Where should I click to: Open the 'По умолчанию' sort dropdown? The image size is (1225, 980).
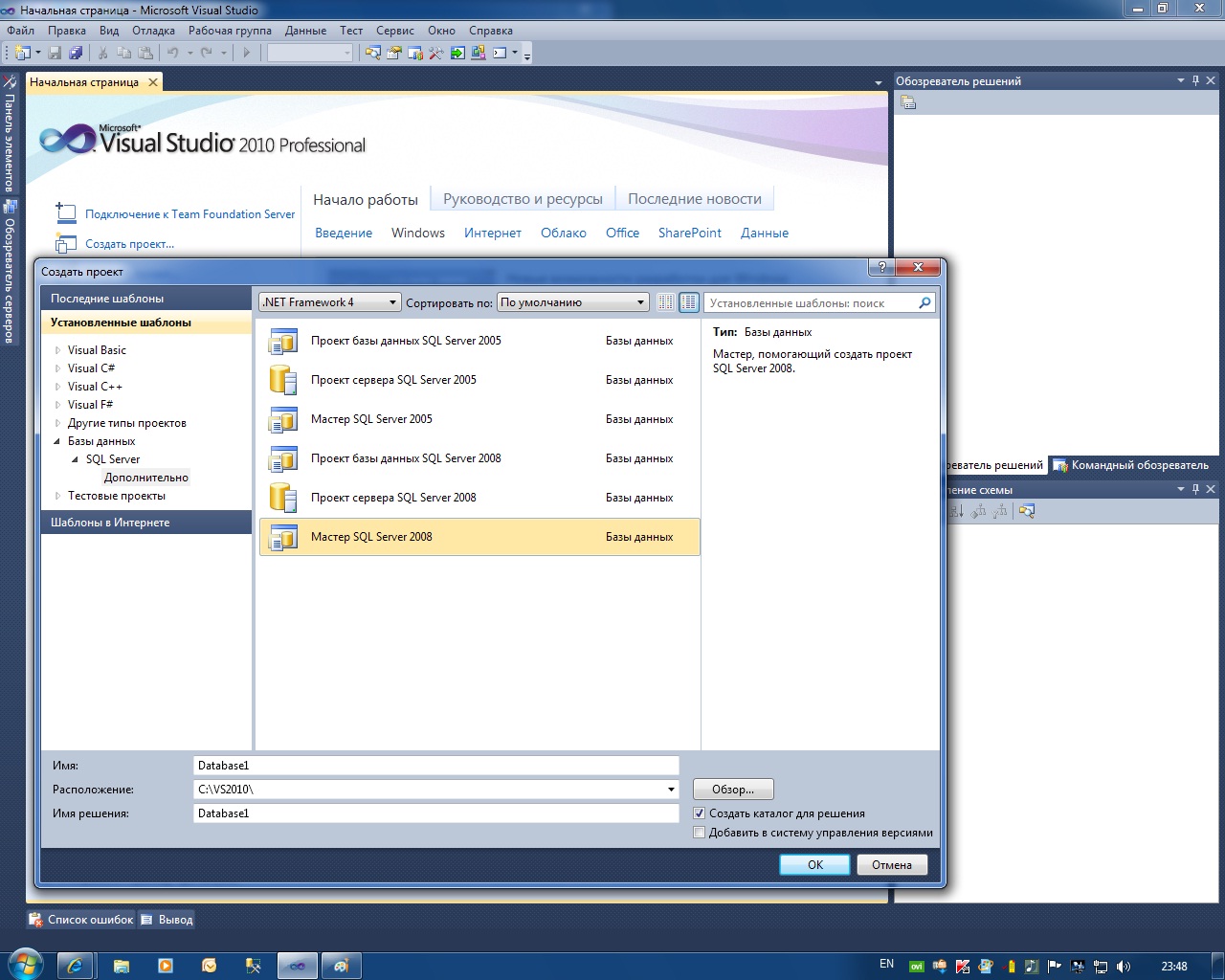[x=573, y=302]
